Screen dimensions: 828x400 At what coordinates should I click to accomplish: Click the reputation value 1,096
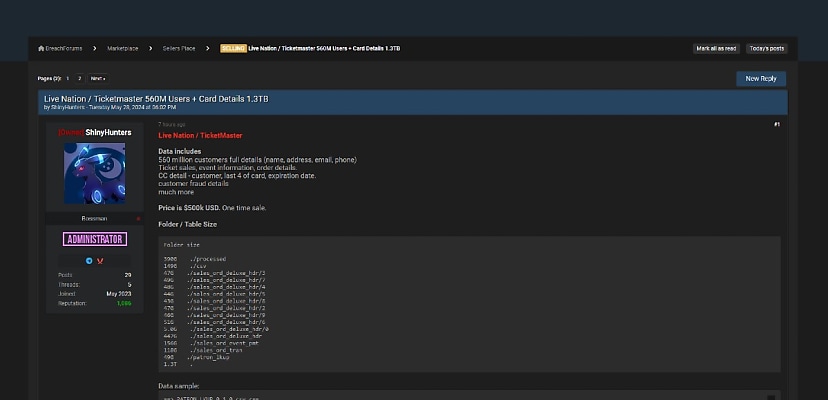[124, 303]
